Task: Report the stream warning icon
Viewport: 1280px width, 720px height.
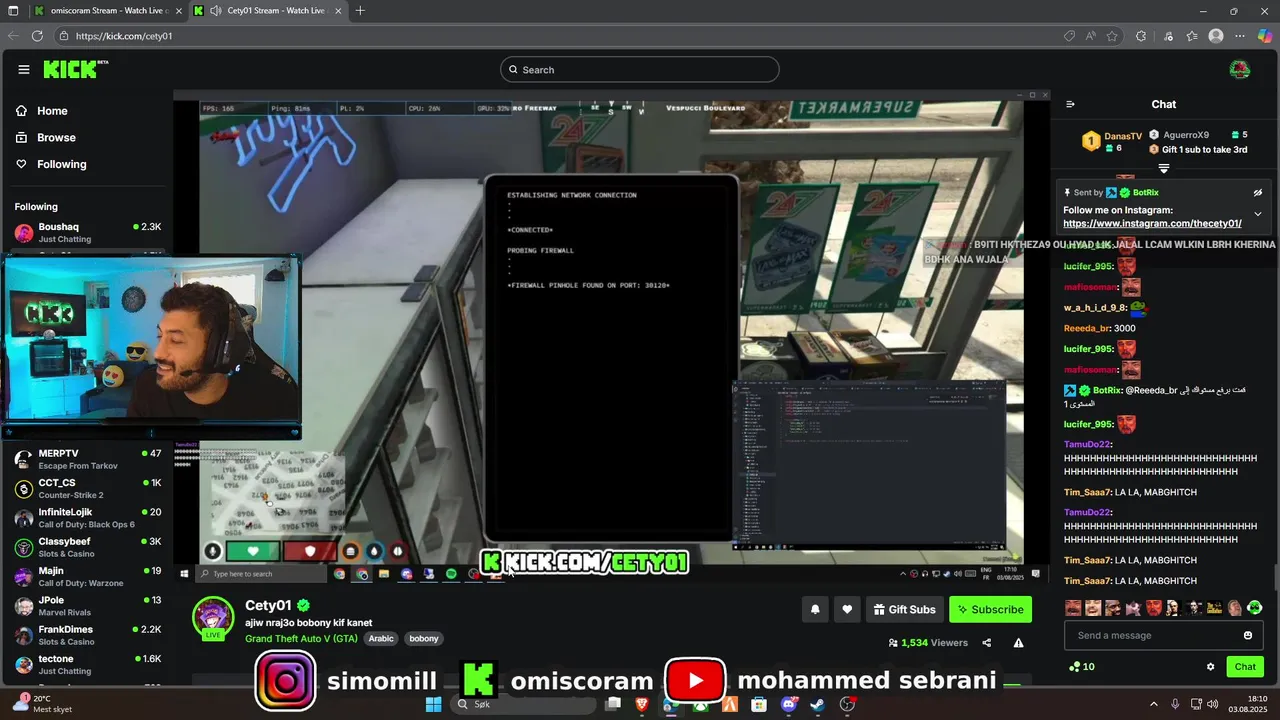Action: (1018, 643)
